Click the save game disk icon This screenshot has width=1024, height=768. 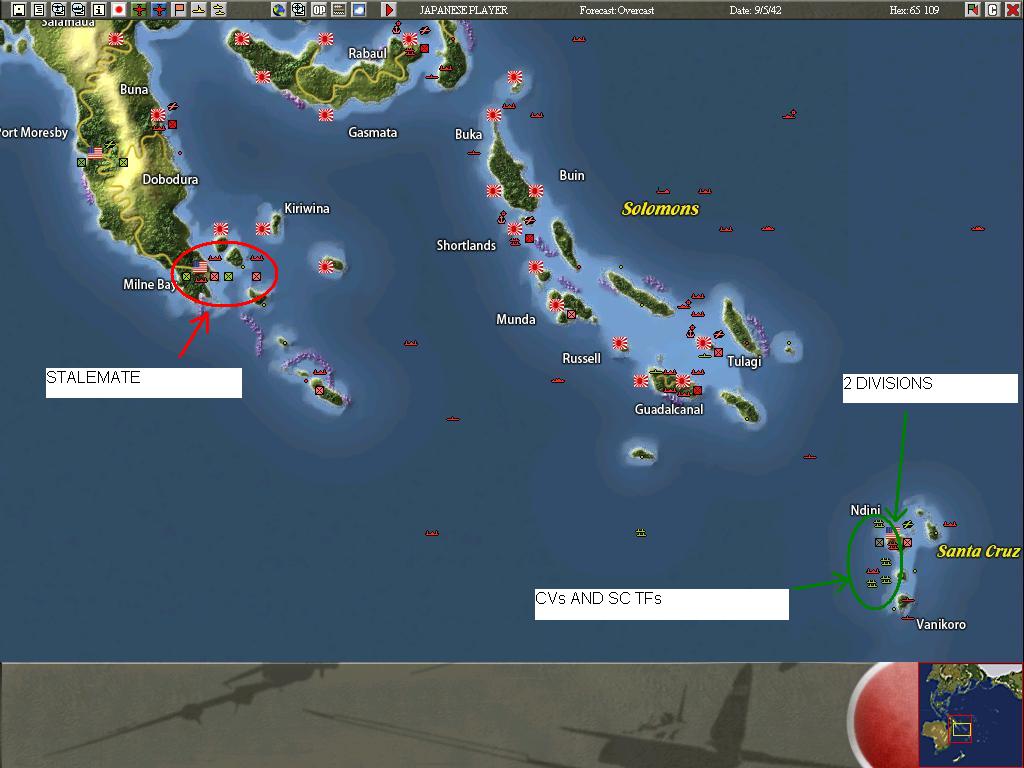pyautogui.click(x=19, y=10)
